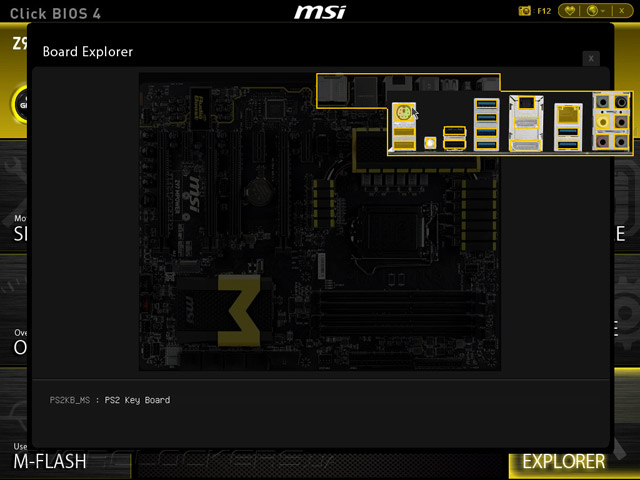This screenshot has width=640, height=480.
Task: Click the round CMOS battery on the board
Action: point(258,192)
